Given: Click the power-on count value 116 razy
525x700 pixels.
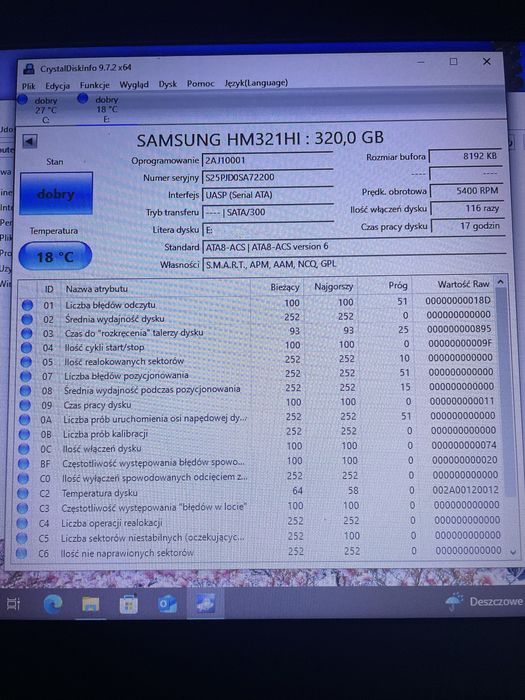Looking at the screenshot, I should coord(467,208).
